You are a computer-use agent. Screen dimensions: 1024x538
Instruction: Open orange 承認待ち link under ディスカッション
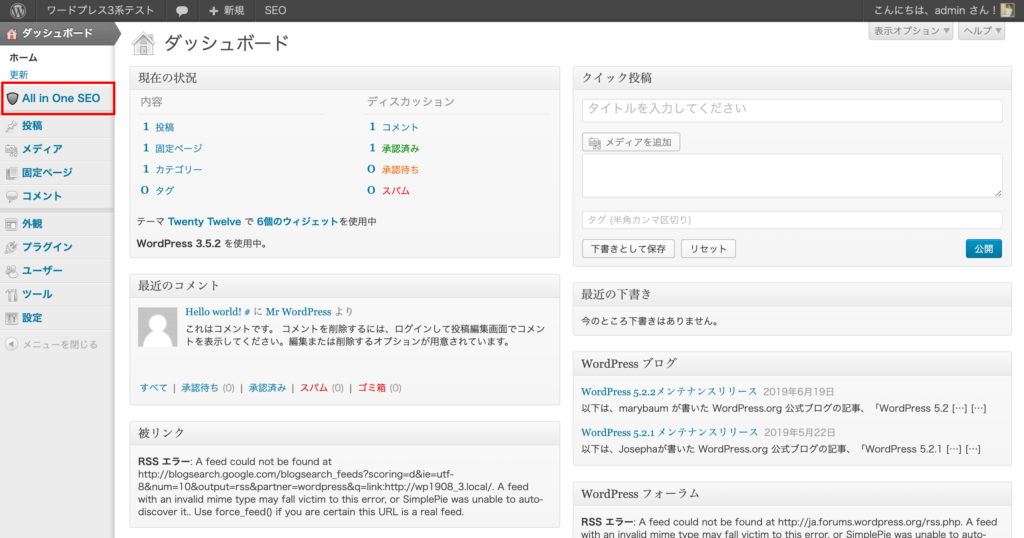coord(400,169)
